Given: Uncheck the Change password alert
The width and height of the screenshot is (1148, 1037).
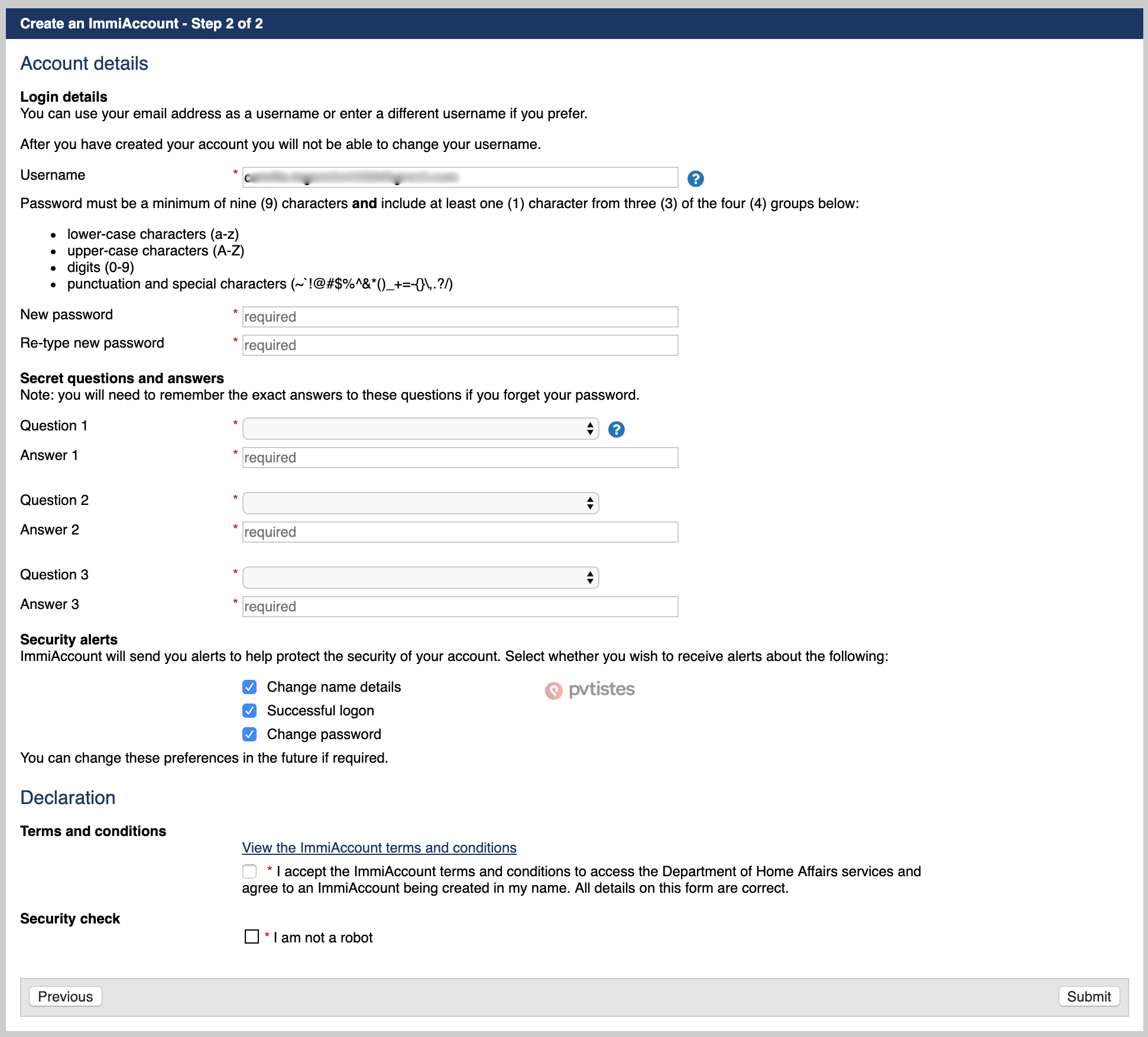Looking at the screenshot, I should click(x=249, y=734).
